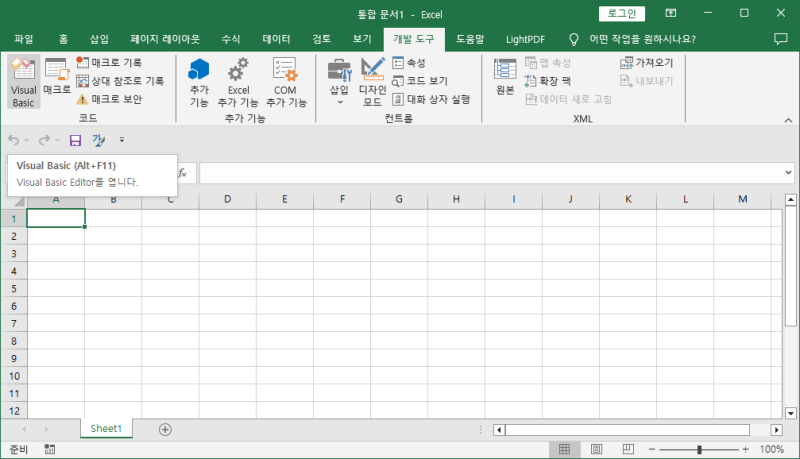Expand the formula bar chevron
This screenshot has width=800, height=459.
[x=788, y=173]
